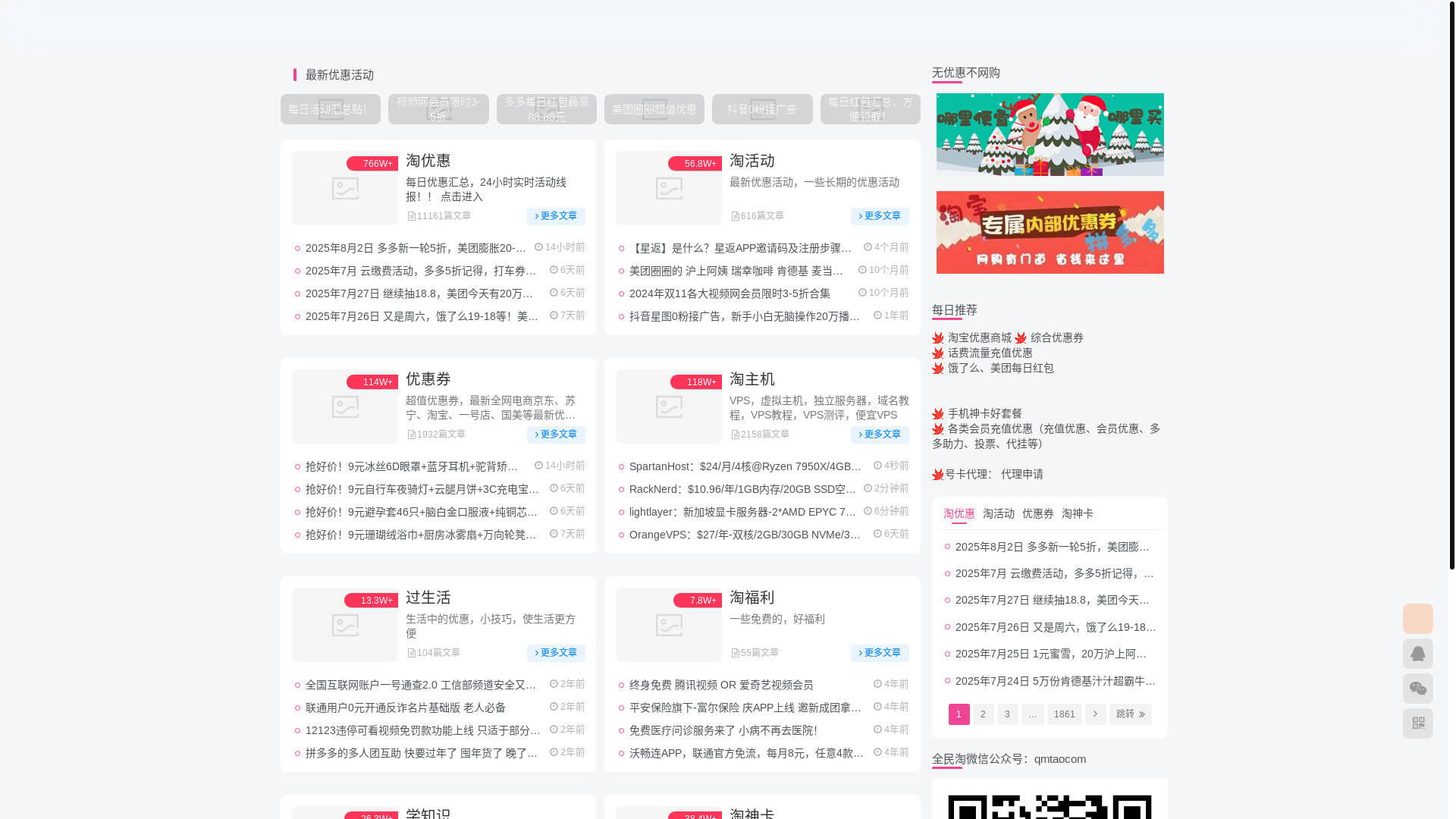Expand 更多文章 for 优惠券
The height and width of the screenshot is (819, 1456).
tap(556, 435)
